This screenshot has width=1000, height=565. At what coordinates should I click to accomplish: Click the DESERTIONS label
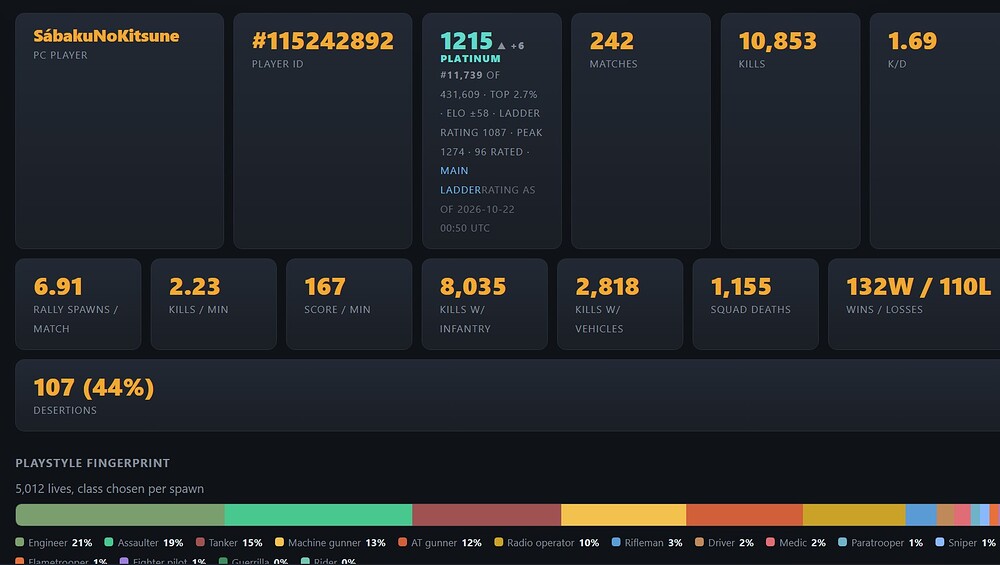pyautogui.click(x=65, y=410)
